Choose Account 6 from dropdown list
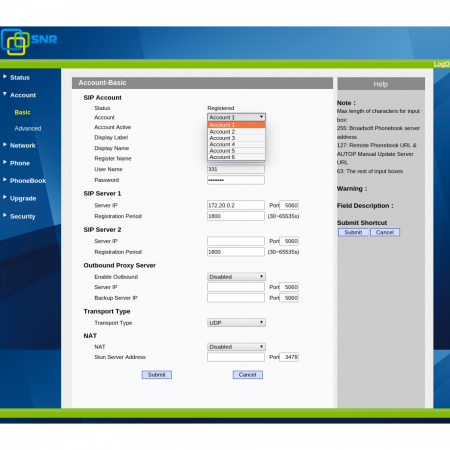This screenshot has height=450, width=450. pos(236,157)
